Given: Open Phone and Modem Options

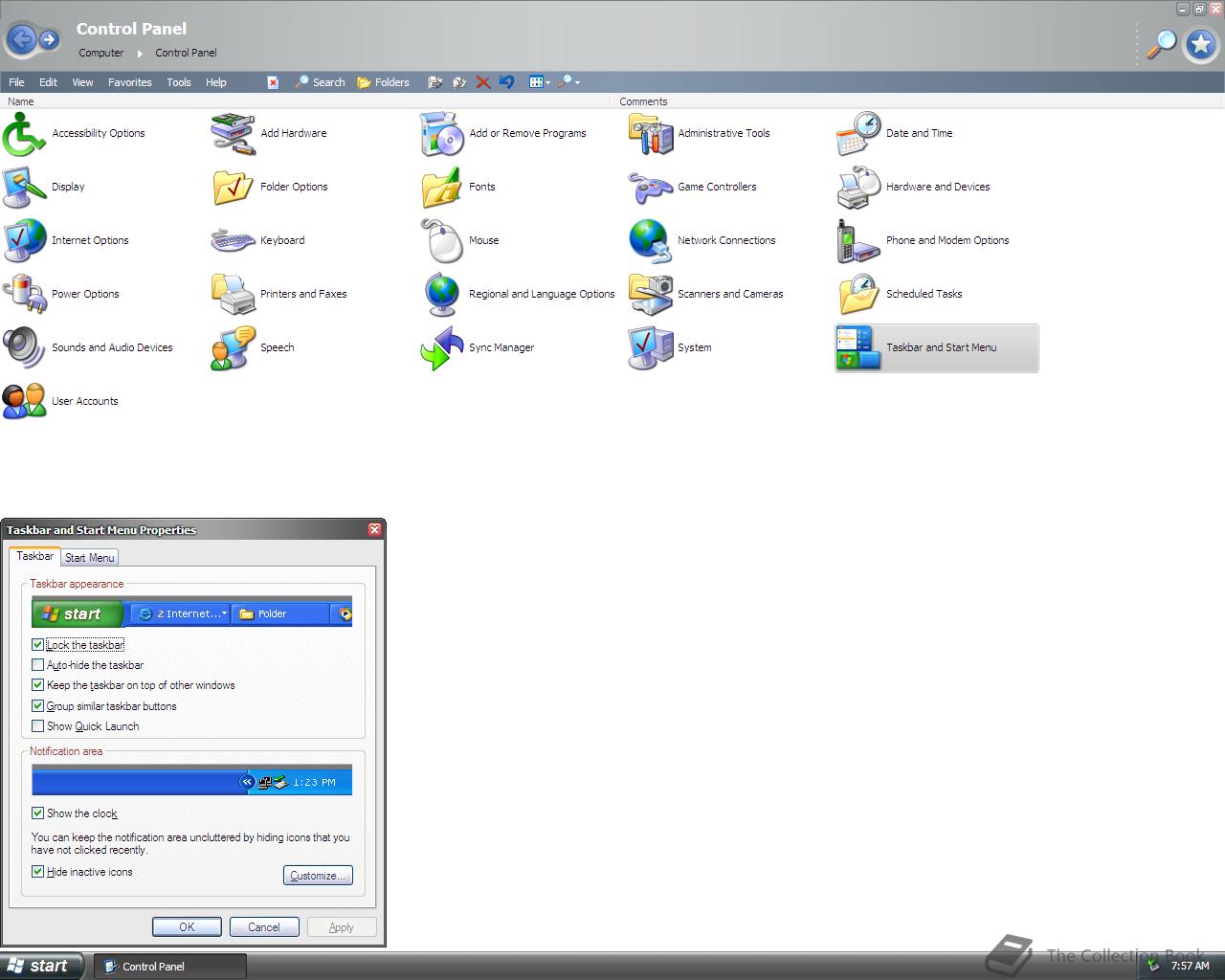Looking at the screenshot, I should coord(924,240).
